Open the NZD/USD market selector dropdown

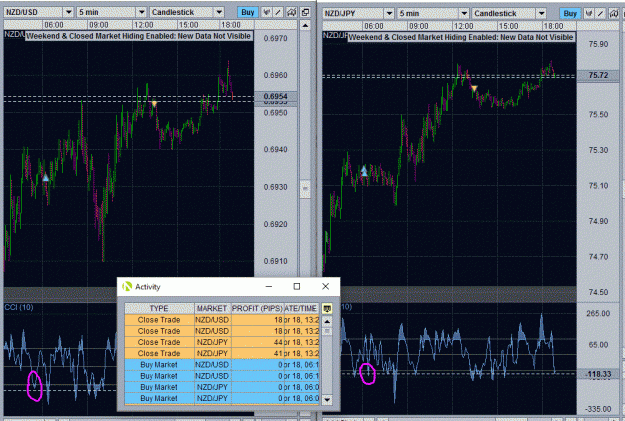(x=39, y=12)
